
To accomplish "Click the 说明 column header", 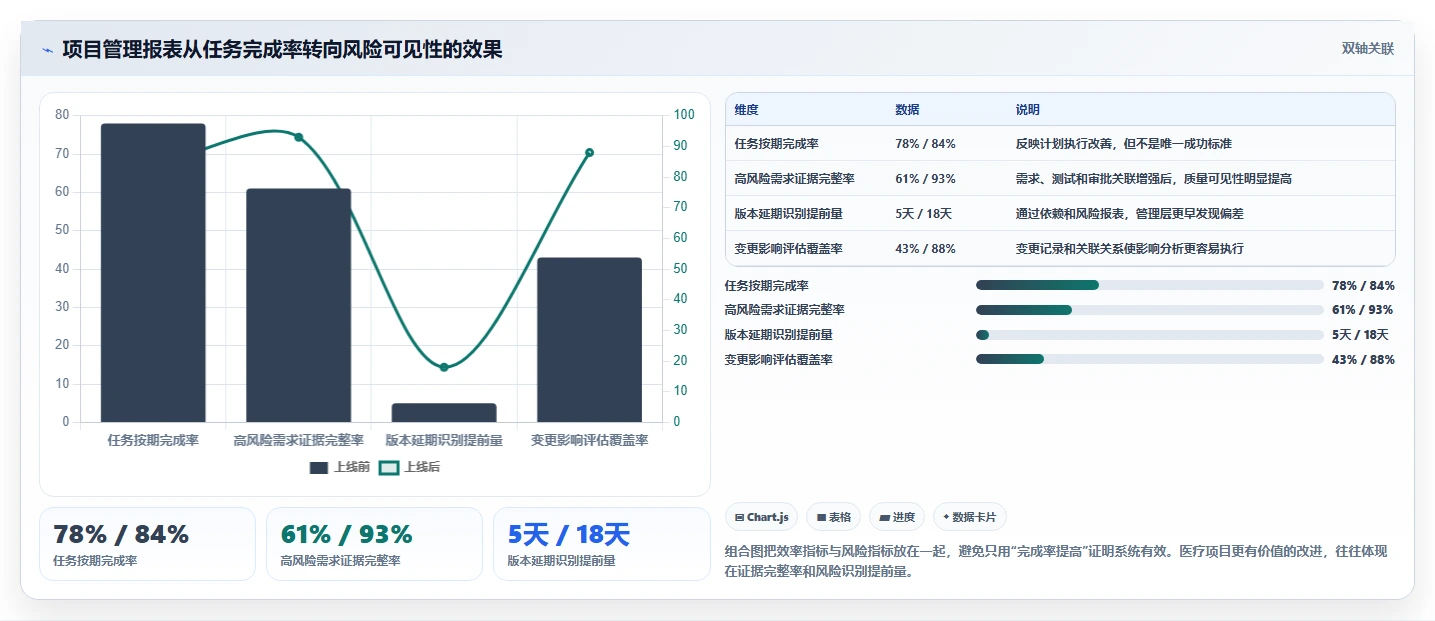I will [1028, 110].
